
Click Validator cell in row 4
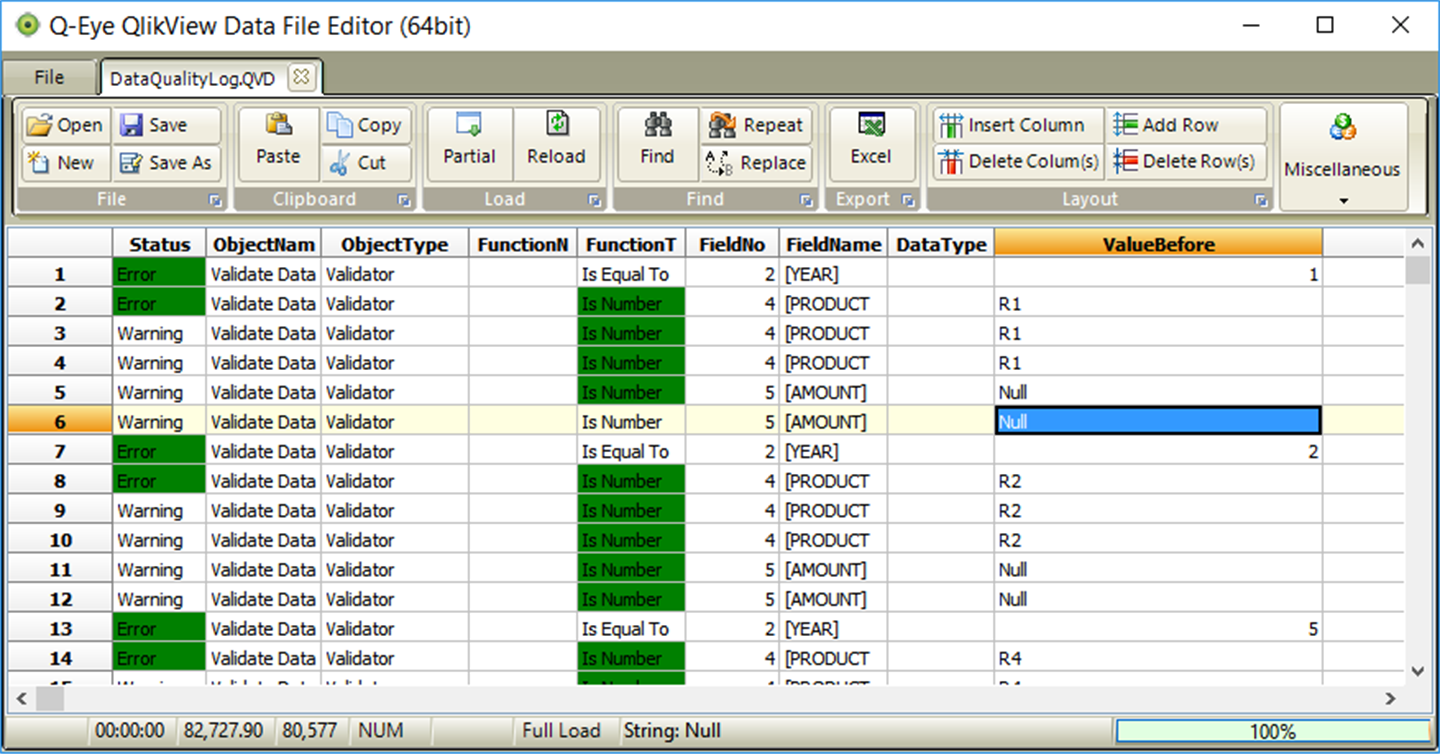click(x=395, y=363)
